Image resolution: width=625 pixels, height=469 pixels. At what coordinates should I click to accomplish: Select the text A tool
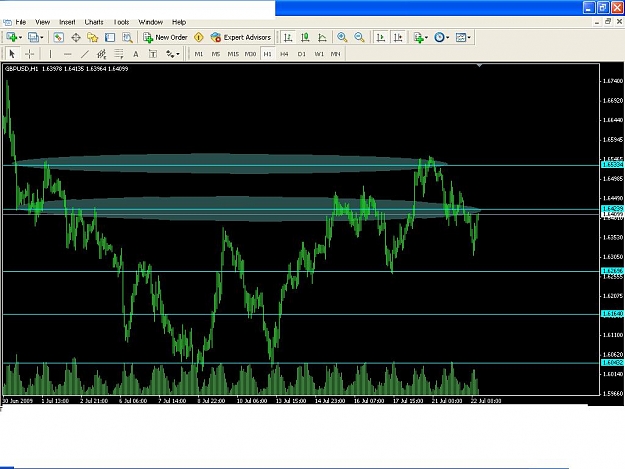point(136,54)
